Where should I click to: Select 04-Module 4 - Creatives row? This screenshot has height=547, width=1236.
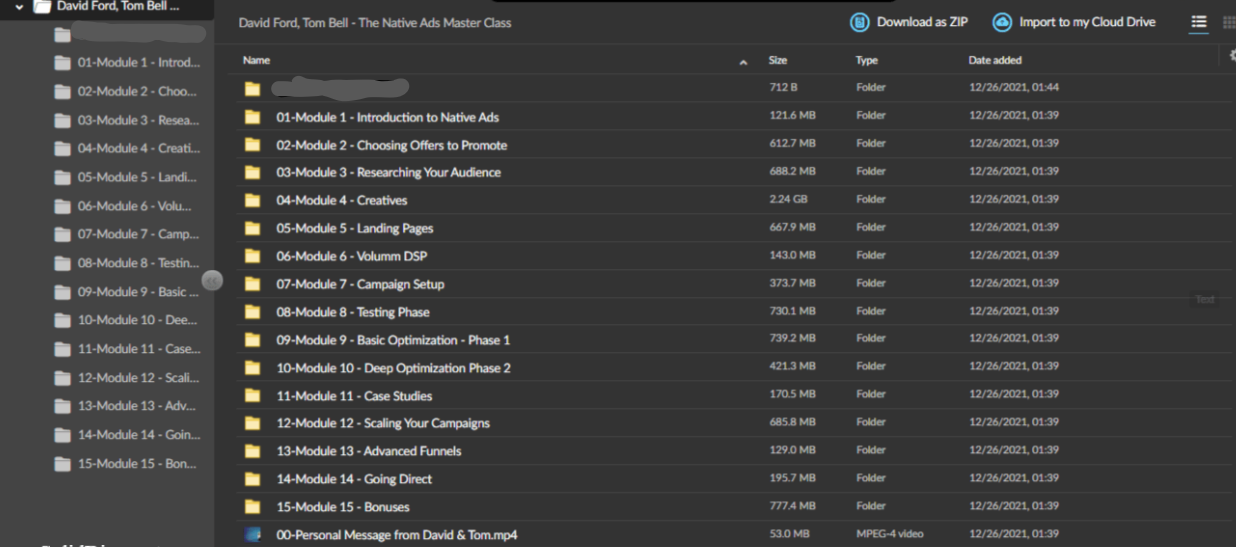pyautogui.click(x=730, y=200)
